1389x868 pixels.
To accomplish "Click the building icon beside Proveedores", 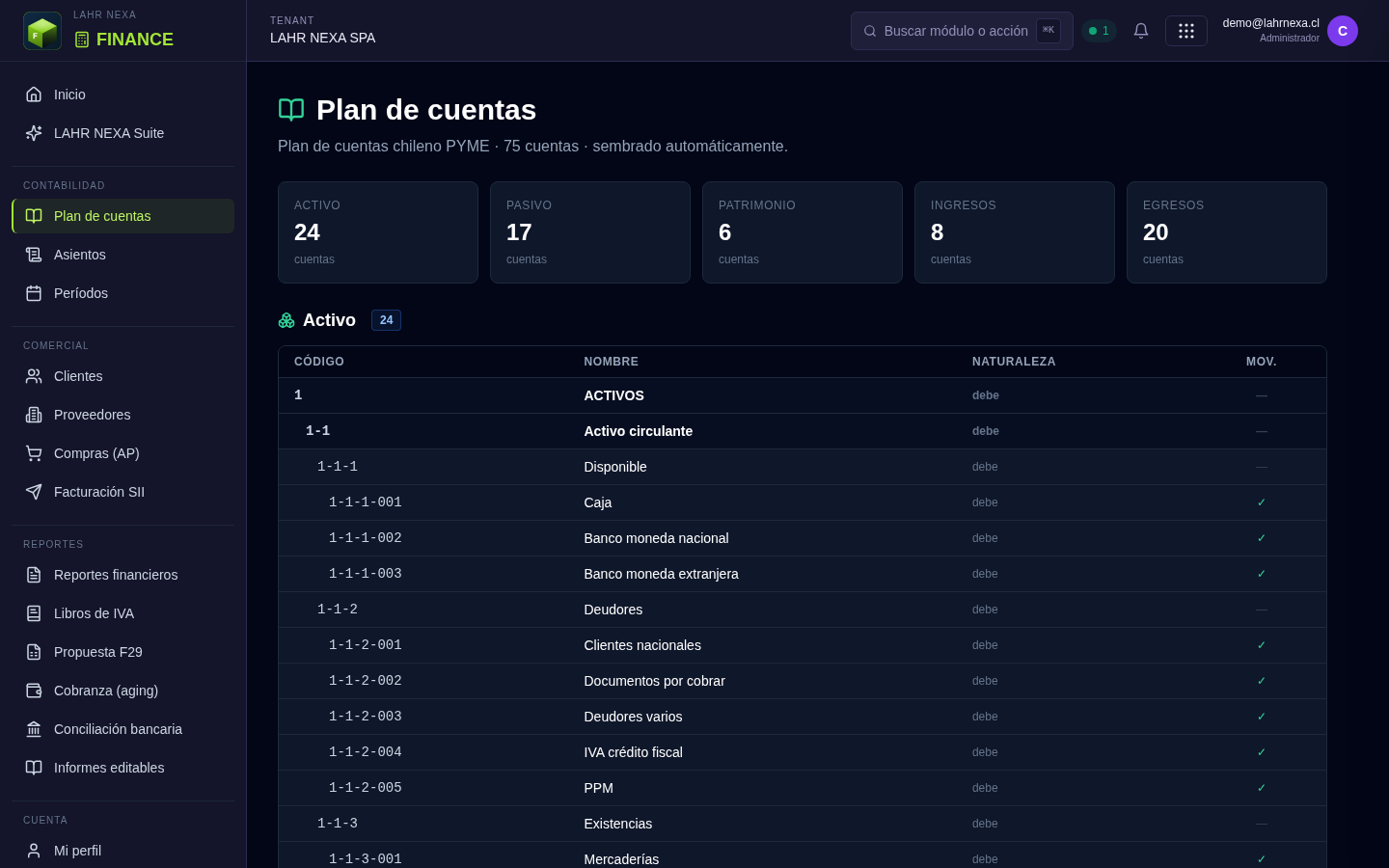I will pos(34,415).
